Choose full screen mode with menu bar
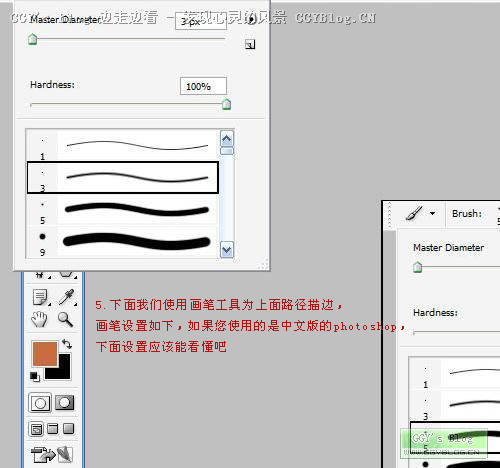This screenshot has height=468, width=500. (x=52, y=429)
